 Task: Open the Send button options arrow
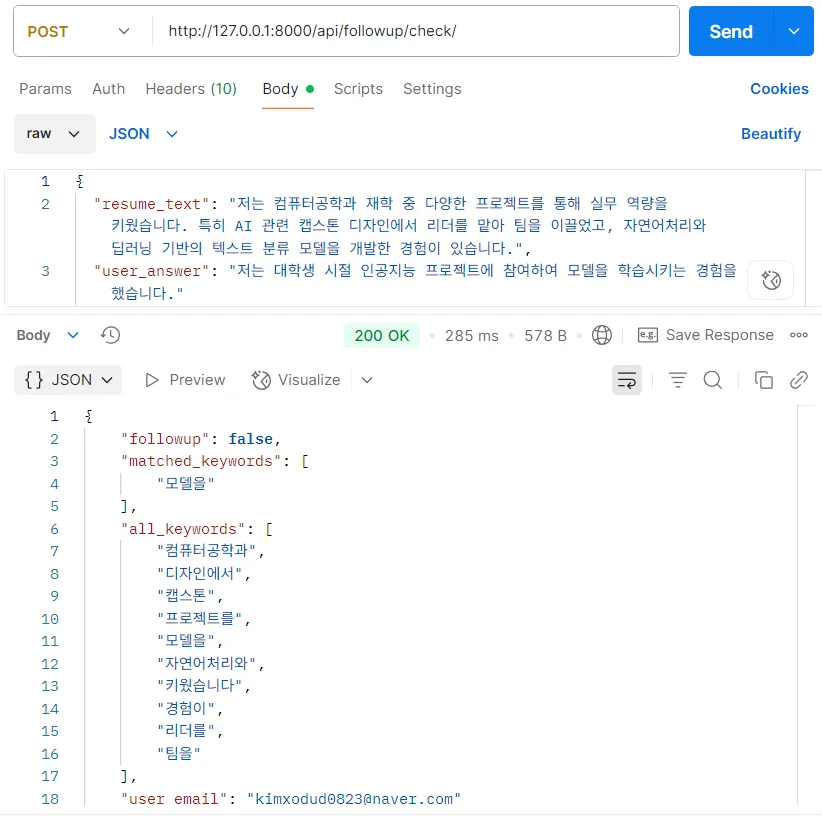point(794,31)
